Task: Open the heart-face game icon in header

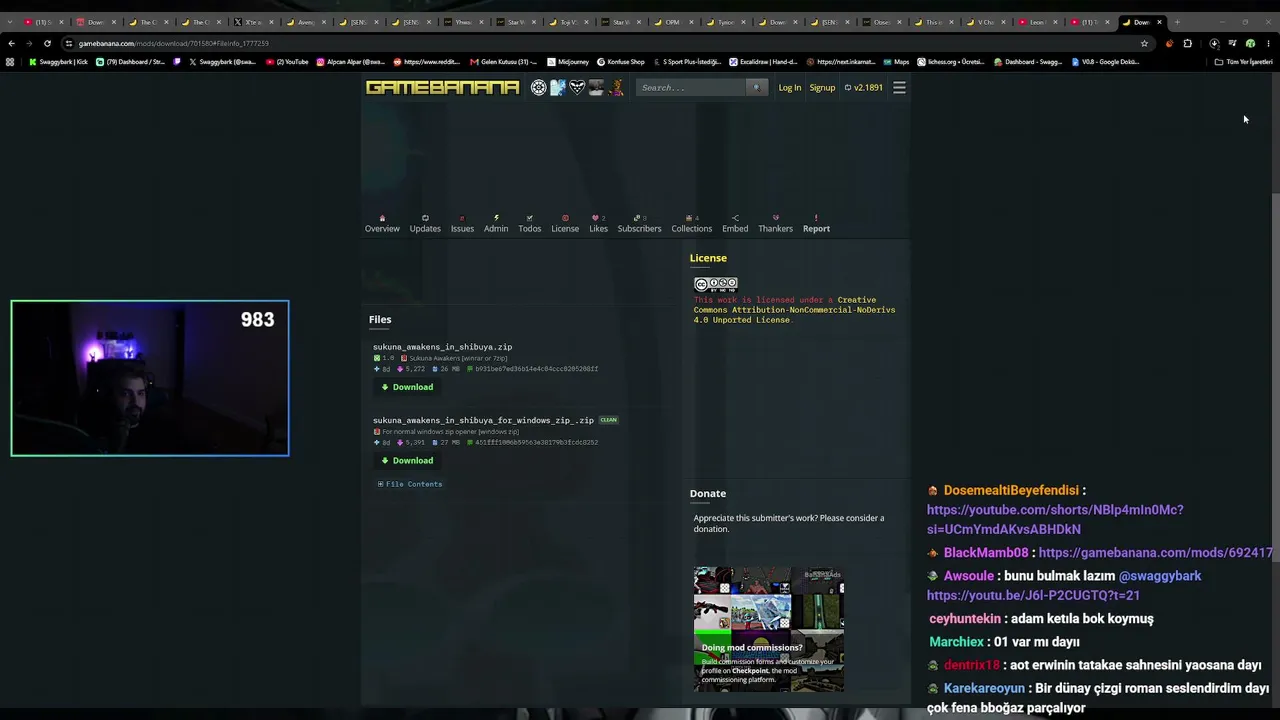Action: pyautogui.click(x=577, y=88)
